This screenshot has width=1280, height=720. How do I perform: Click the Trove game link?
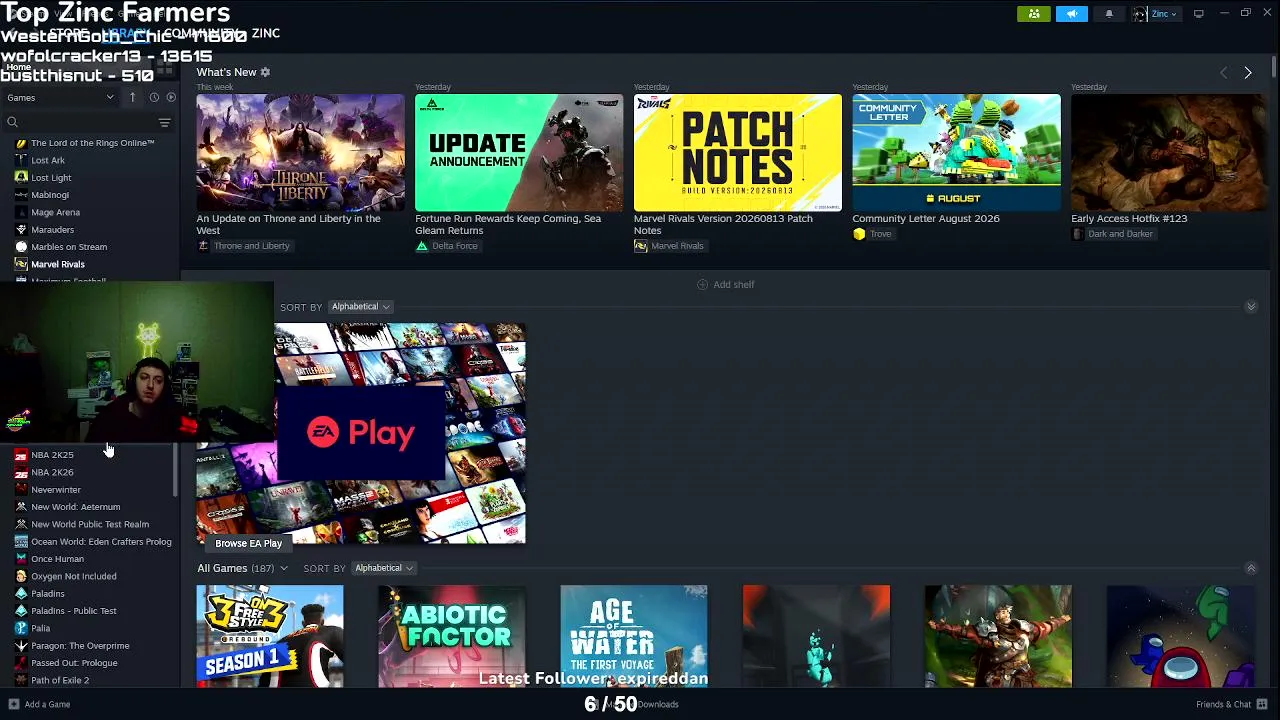click(x=872, y=234)
